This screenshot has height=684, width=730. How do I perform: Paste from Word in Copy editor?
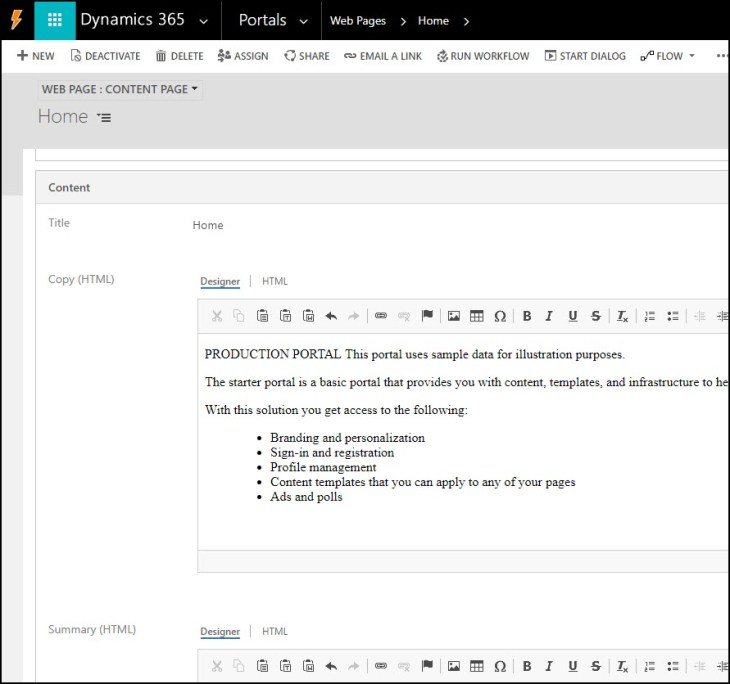coord(308,316)
